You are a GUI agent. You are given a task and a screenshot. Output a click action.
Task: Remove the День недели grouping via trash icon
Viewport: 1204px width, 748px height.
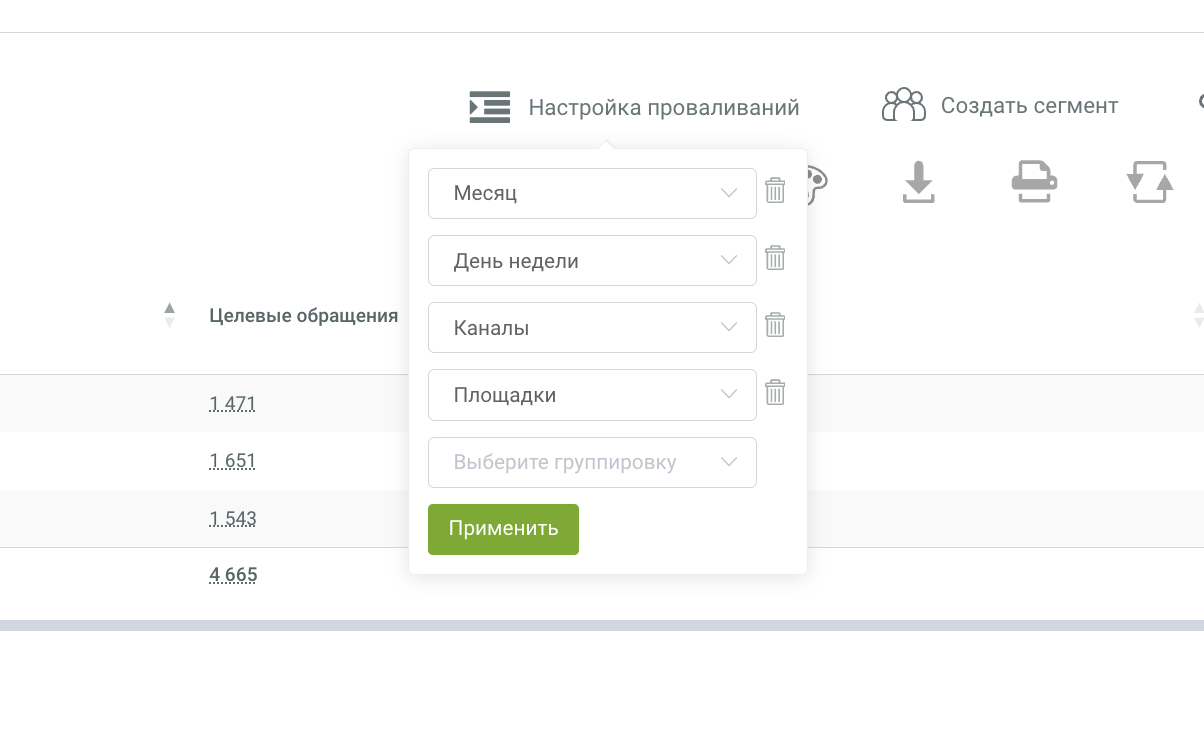point(775,258)
